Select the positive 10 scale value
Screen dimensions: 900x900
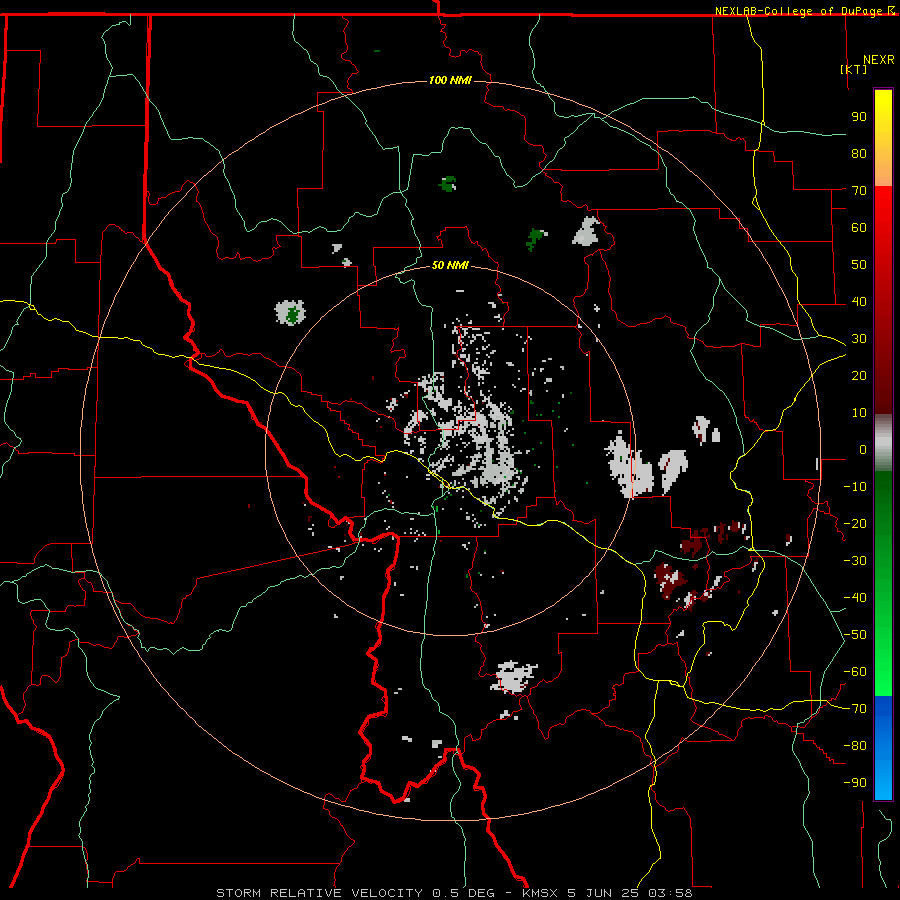point(859,413)
